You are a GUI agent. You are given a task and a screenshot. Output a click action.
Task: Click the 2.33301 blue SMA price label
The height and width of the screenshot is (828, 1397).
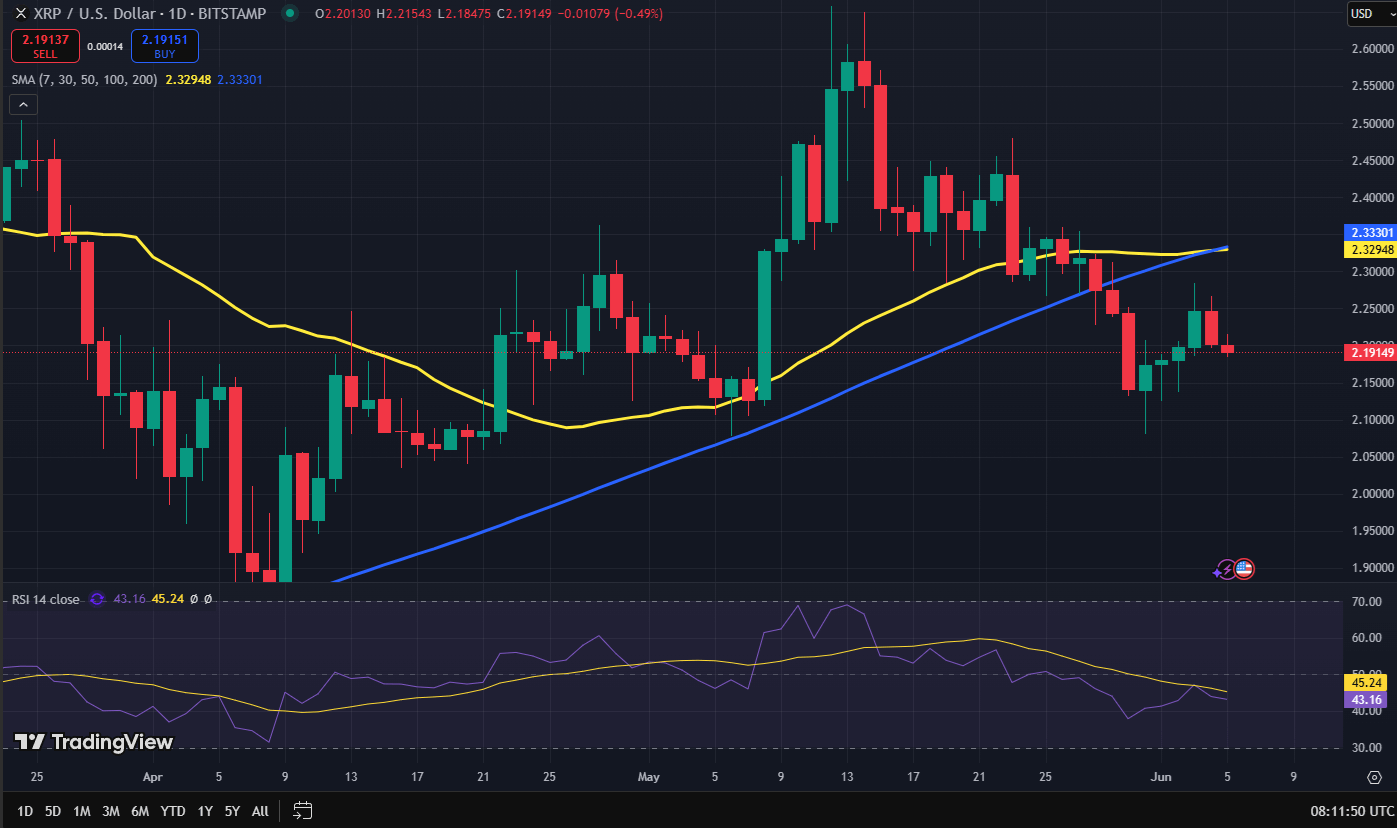click(x=1366, y=232)
